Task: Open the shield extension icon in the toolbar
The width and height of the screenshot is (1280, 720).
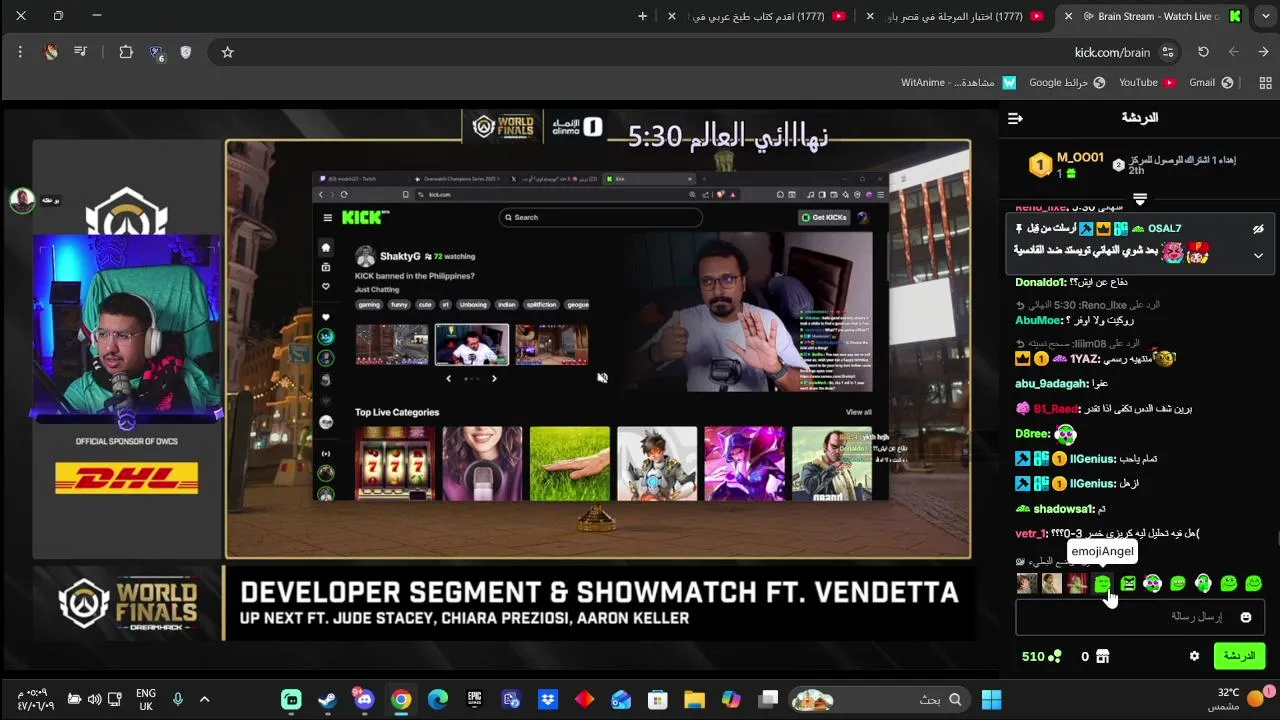Action: [x=186, y=52]
